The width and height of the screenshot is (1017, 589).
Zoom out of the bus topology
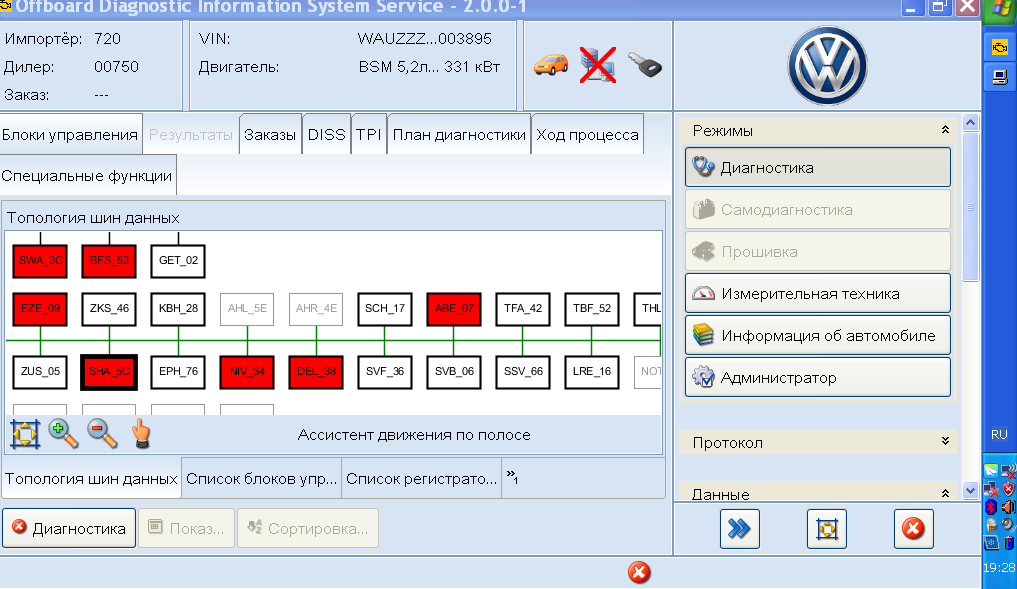point(102,434)
